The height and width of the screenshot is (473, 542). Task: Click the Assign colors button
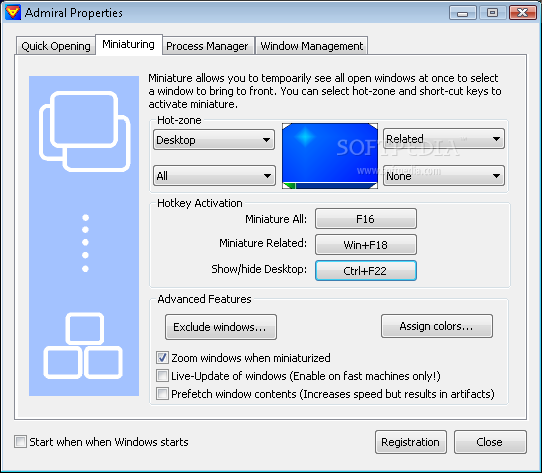pos(437,326)
